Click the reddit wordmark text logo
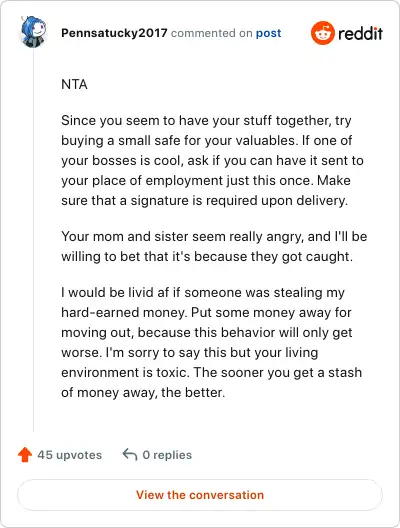 point(360,33)
